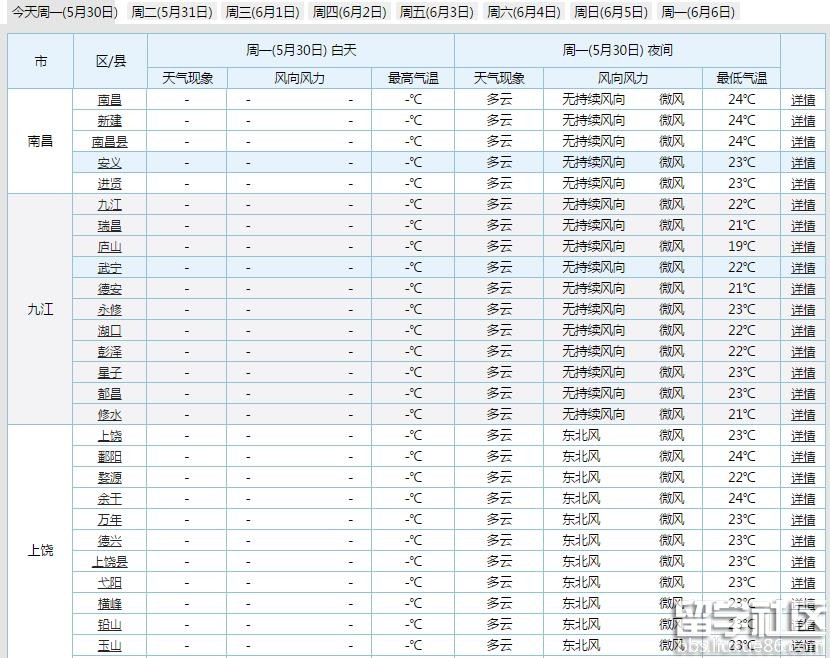Open the 周五(6月3日) forecast tab
This screenshot has height=658, width=830.
(x=437, y=12)
